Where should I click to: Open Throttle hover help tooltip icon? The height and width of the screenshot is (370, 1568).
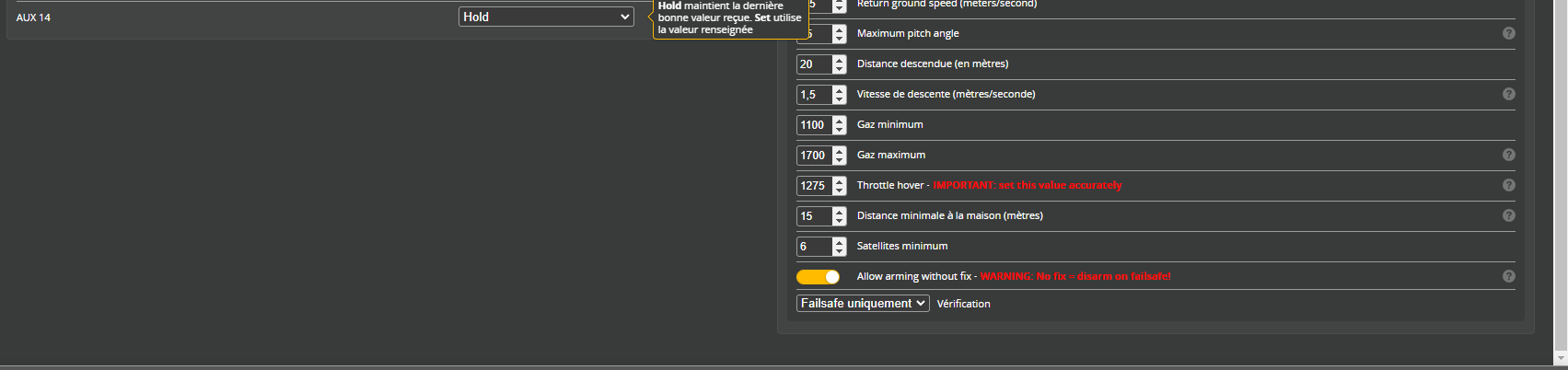[x=1508, y=185]
